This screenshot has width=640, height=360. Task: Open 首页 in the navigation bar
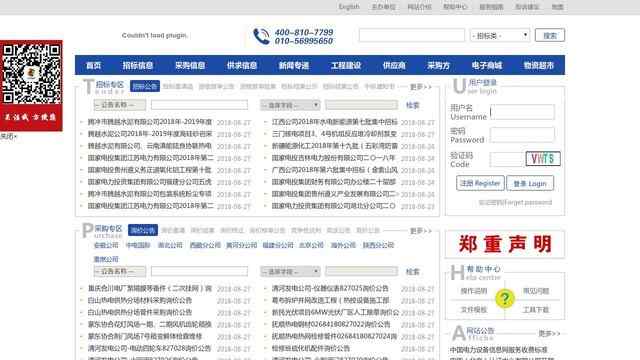(x=93, y=65)
